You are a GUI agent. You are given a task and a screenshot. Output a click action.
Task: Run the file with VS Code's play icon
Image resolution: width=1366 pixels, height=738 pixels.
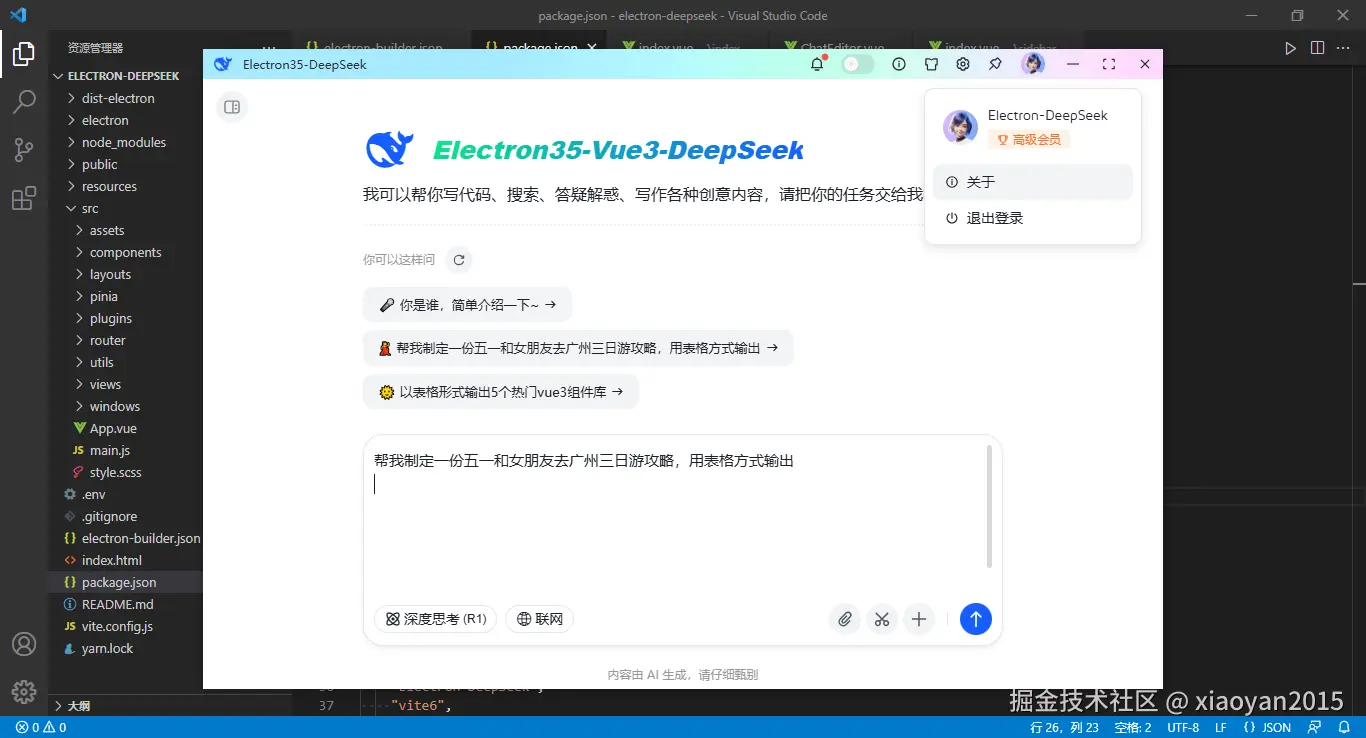click(1290, 47)
